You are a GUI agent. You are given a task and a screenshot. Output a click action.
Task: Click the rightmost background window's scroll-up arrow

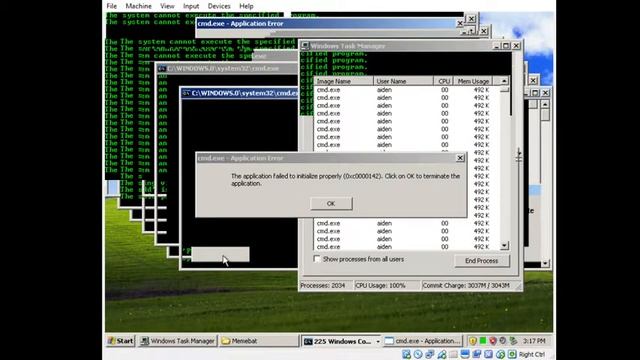[x=545, y=104]
